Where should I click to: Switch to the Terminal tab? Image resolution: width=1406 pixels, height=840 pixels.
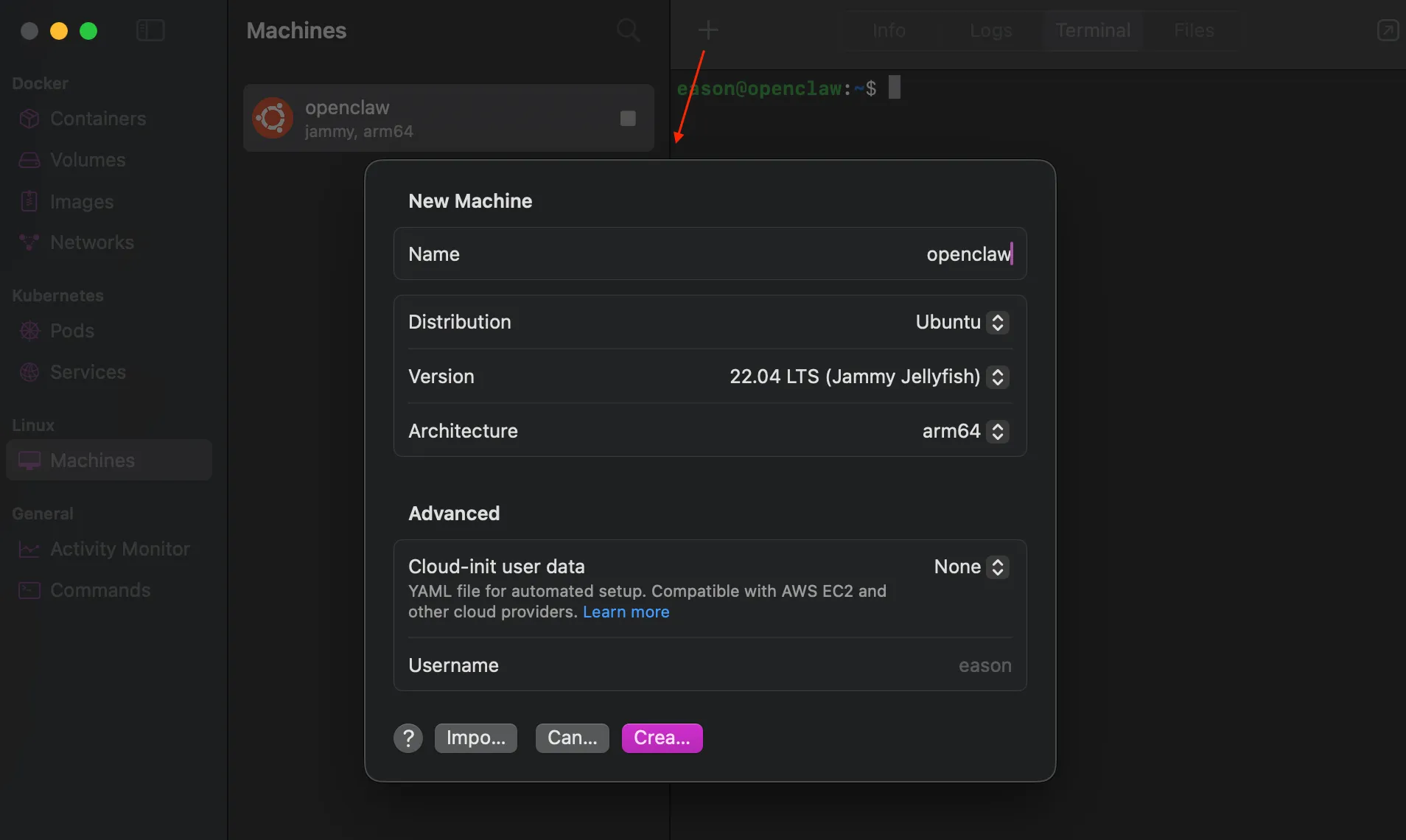click(x=1092, y=30)
